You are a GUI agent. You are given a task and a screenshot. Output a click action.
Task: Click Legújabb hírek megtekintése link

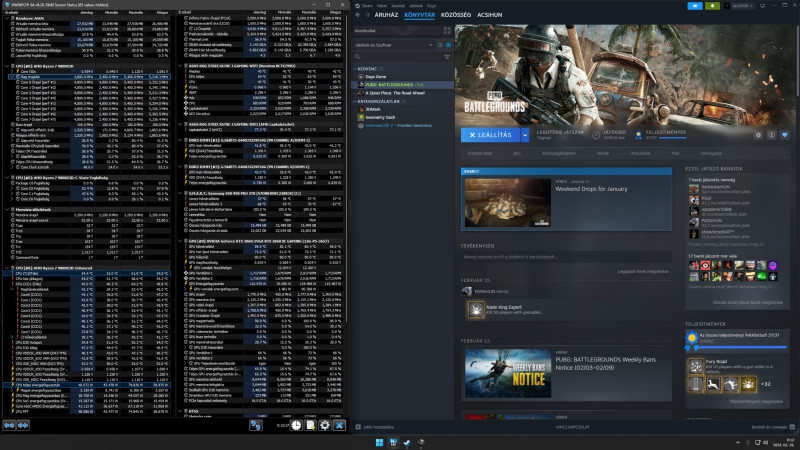click(643, 271)
